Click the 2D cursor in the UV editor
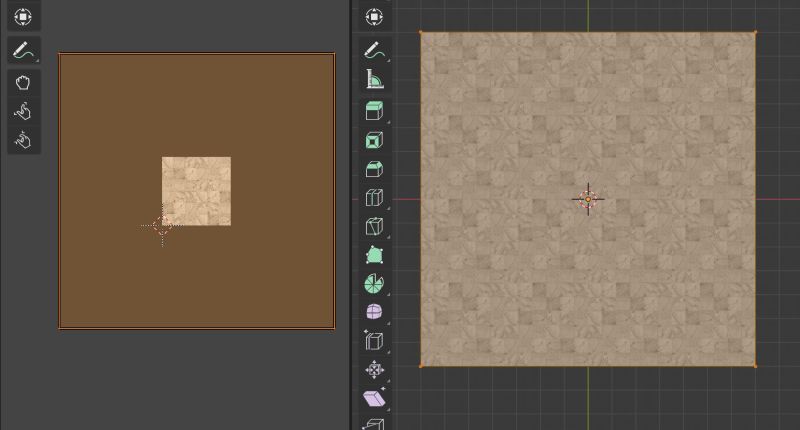This screenshot has height=430, width=800. click(162, 225)
